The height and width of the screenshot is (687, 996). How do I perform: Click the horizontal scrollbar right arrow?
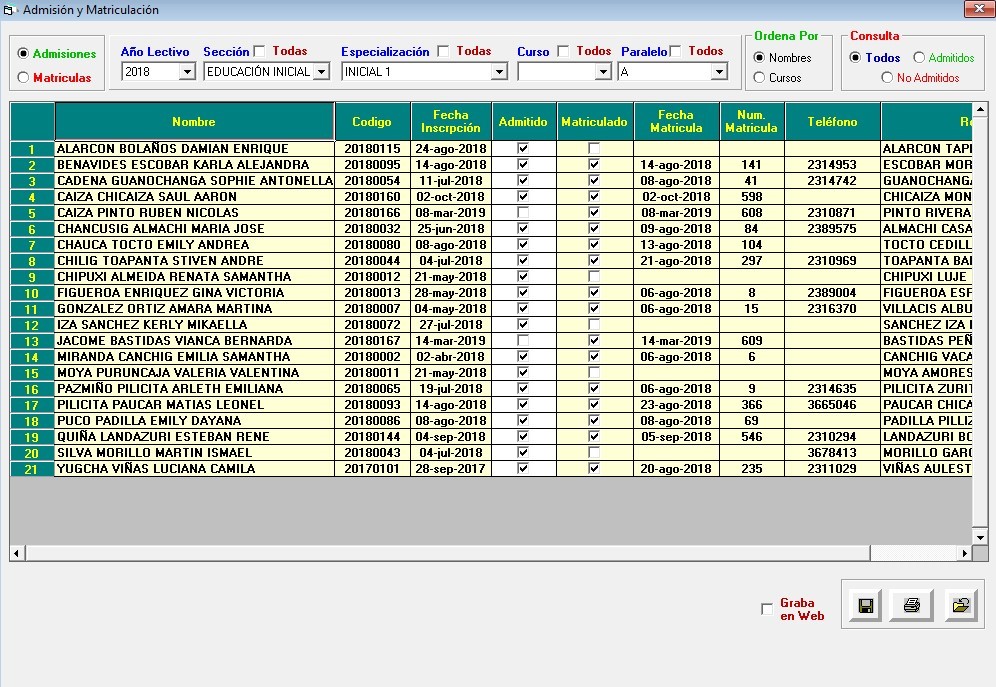(965, 553)
